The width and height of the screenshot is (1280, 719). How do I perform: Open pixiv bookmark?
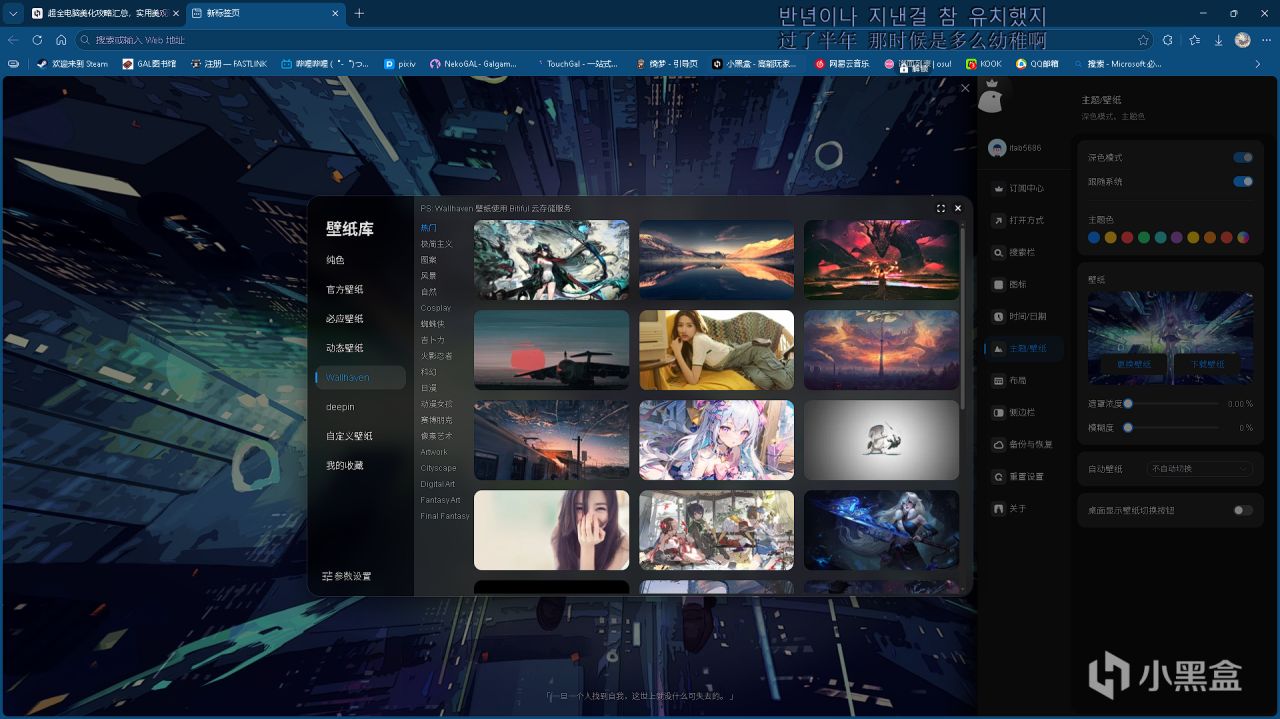pyautogui.click(x=400, y=63)
